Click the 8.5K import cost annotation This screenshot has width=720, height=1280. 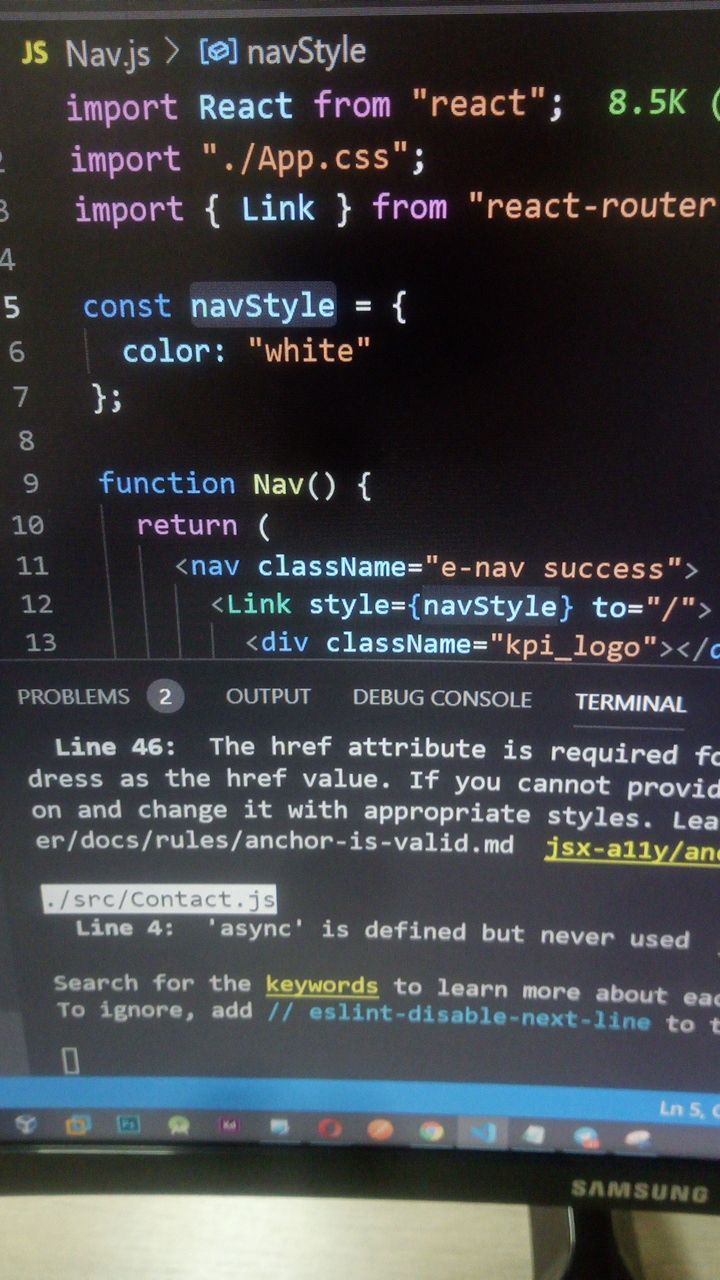(x=646, y=101)
